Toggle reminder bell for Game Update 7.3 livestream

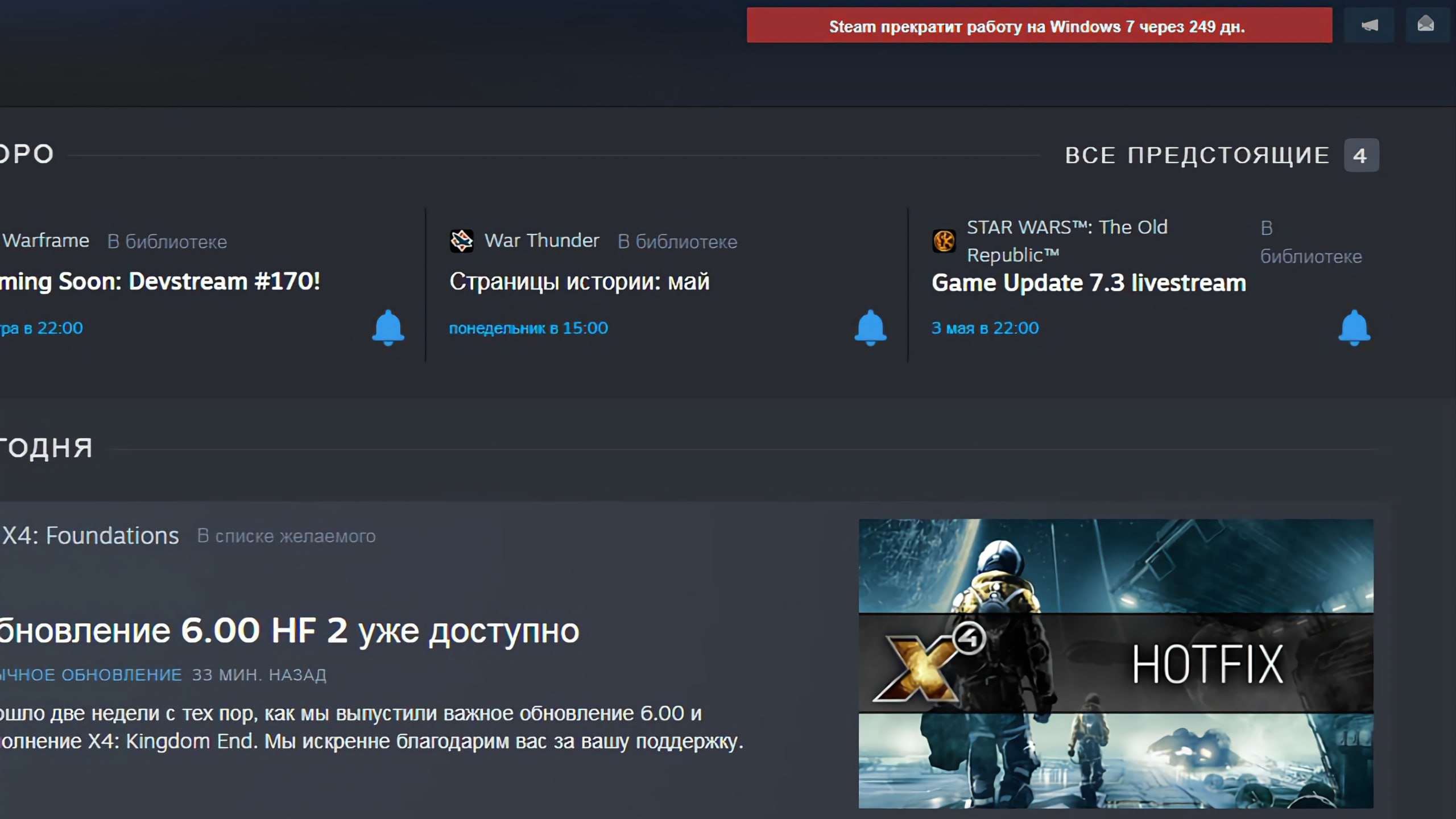(1354, 328)
